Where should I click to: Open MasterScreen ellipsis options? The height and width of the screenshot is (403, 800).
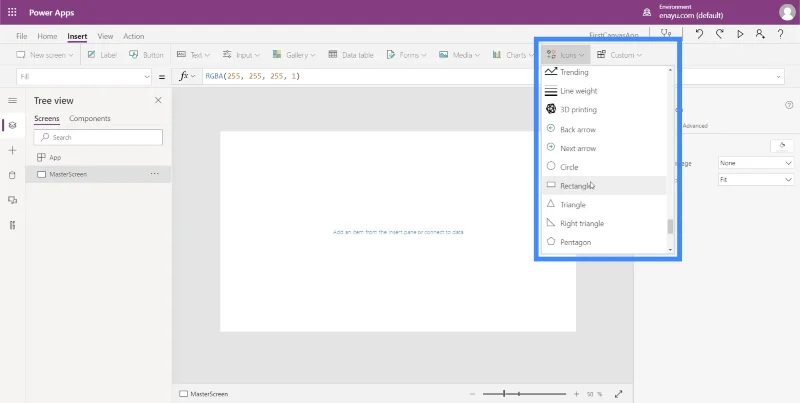pos(155,174)
